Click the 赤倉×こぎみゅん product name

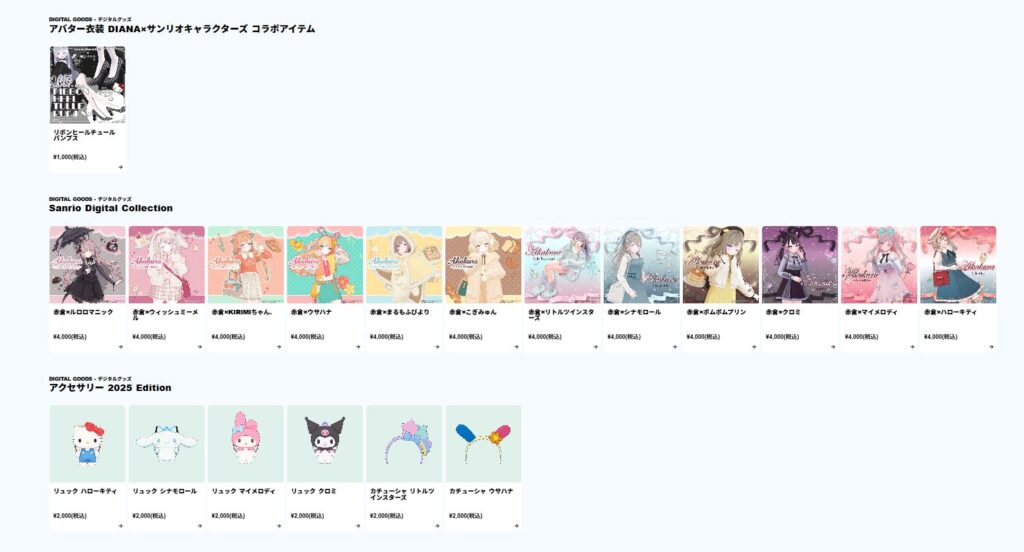473,312
